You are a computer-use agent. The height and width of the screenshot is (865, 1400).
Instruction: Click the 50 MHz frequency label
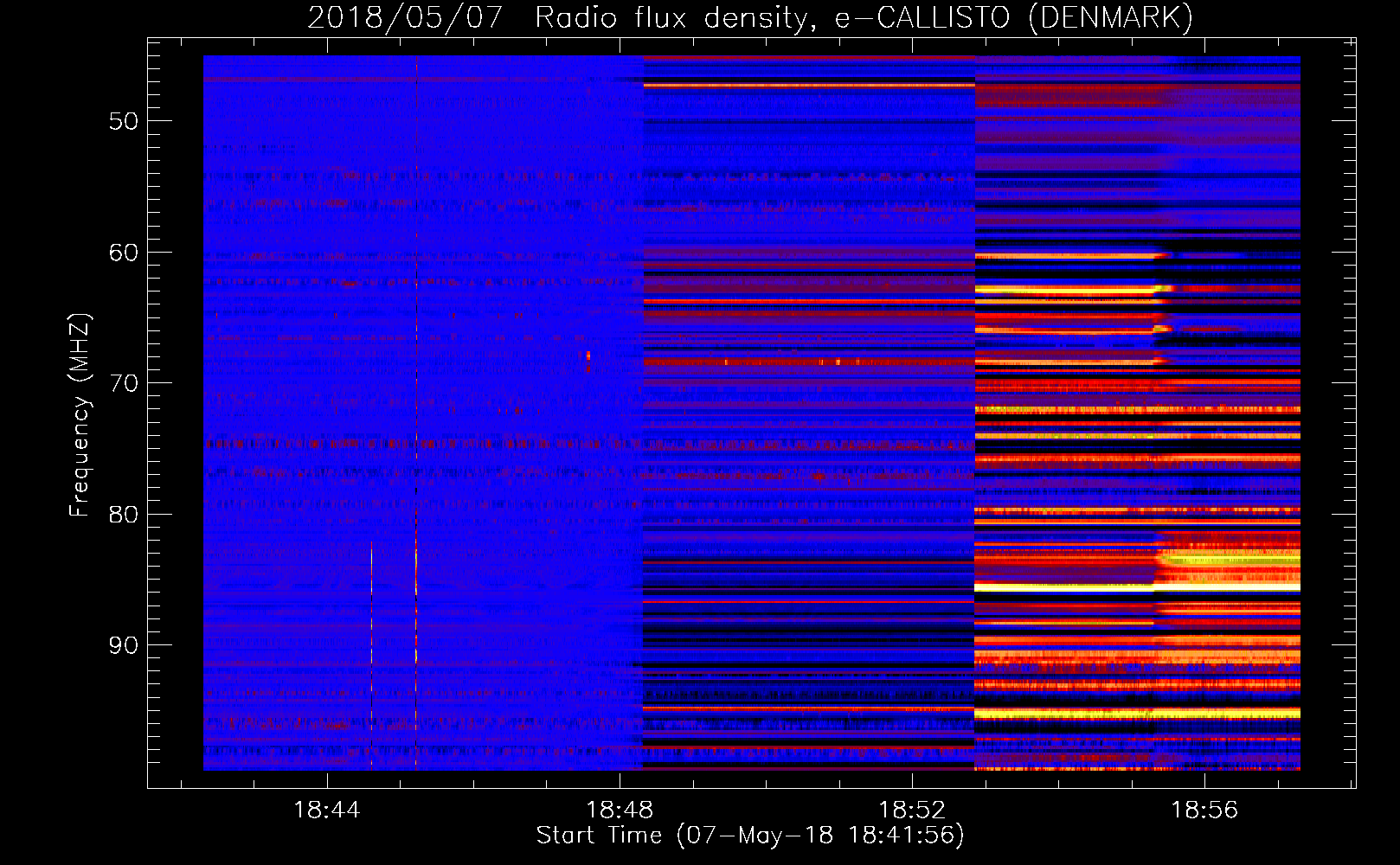pos(124,121)
